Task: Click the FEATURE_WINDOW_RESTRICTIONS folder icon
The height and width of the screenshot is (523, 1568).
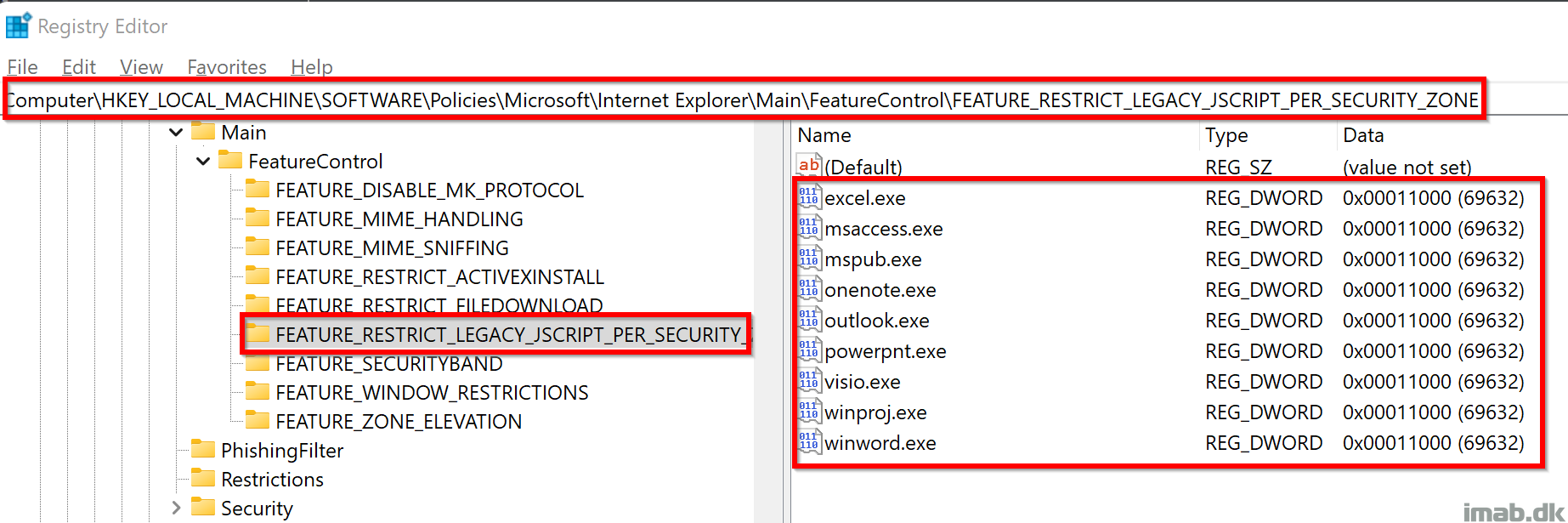Action: [x=258, y=392]
